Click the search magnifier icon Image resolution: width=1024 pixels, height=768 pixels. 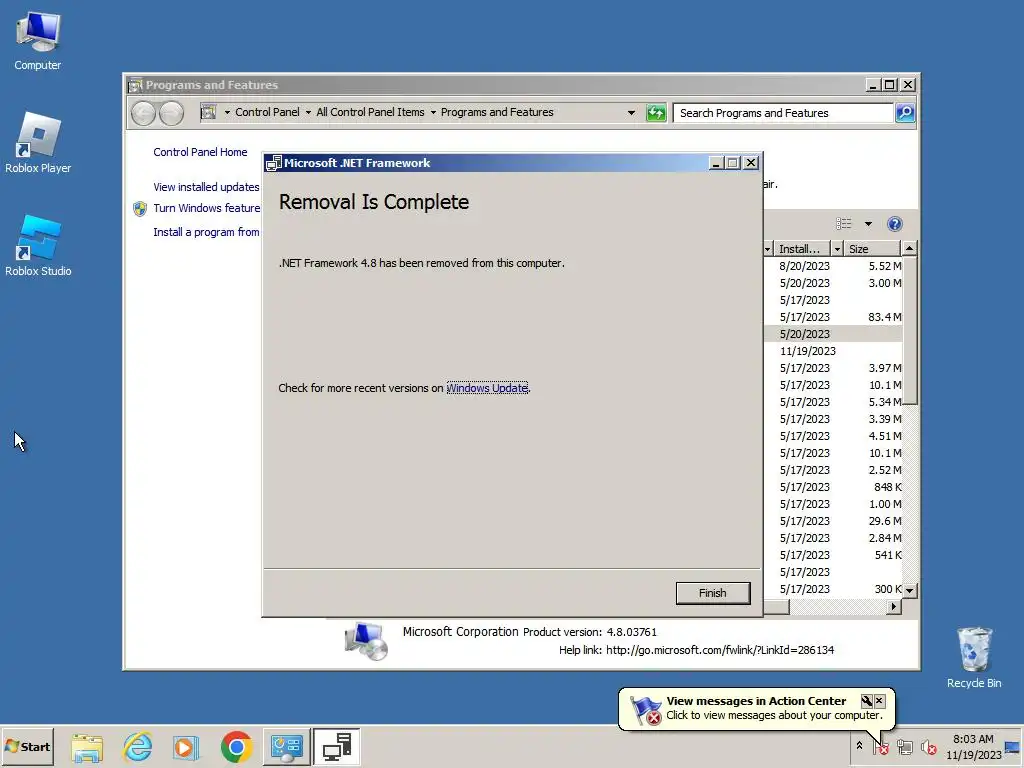pos(904,113)
